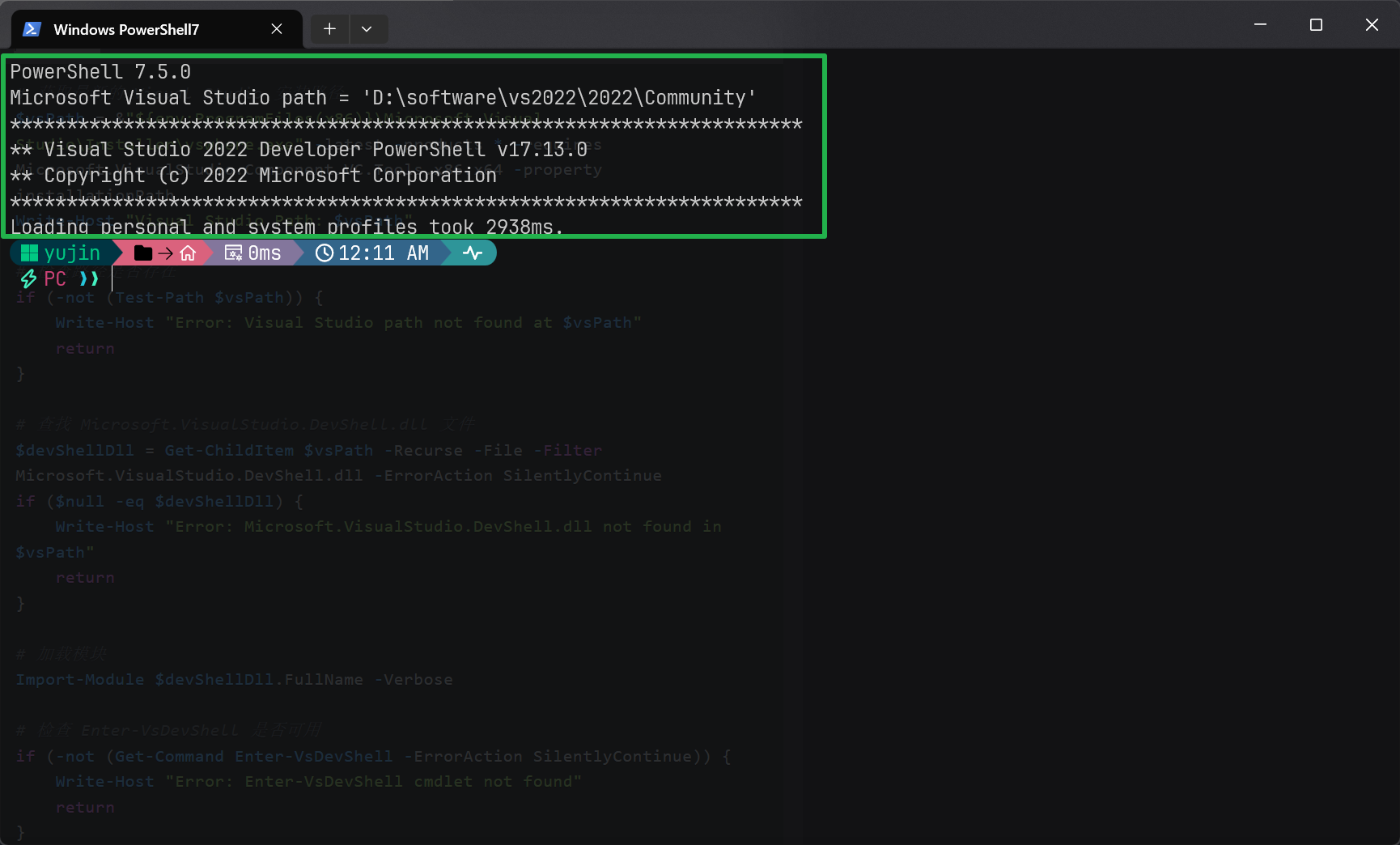Click the double chevron prompt symbol
The height and width of the screenshot is (845, 1400).
click(89, 279)
